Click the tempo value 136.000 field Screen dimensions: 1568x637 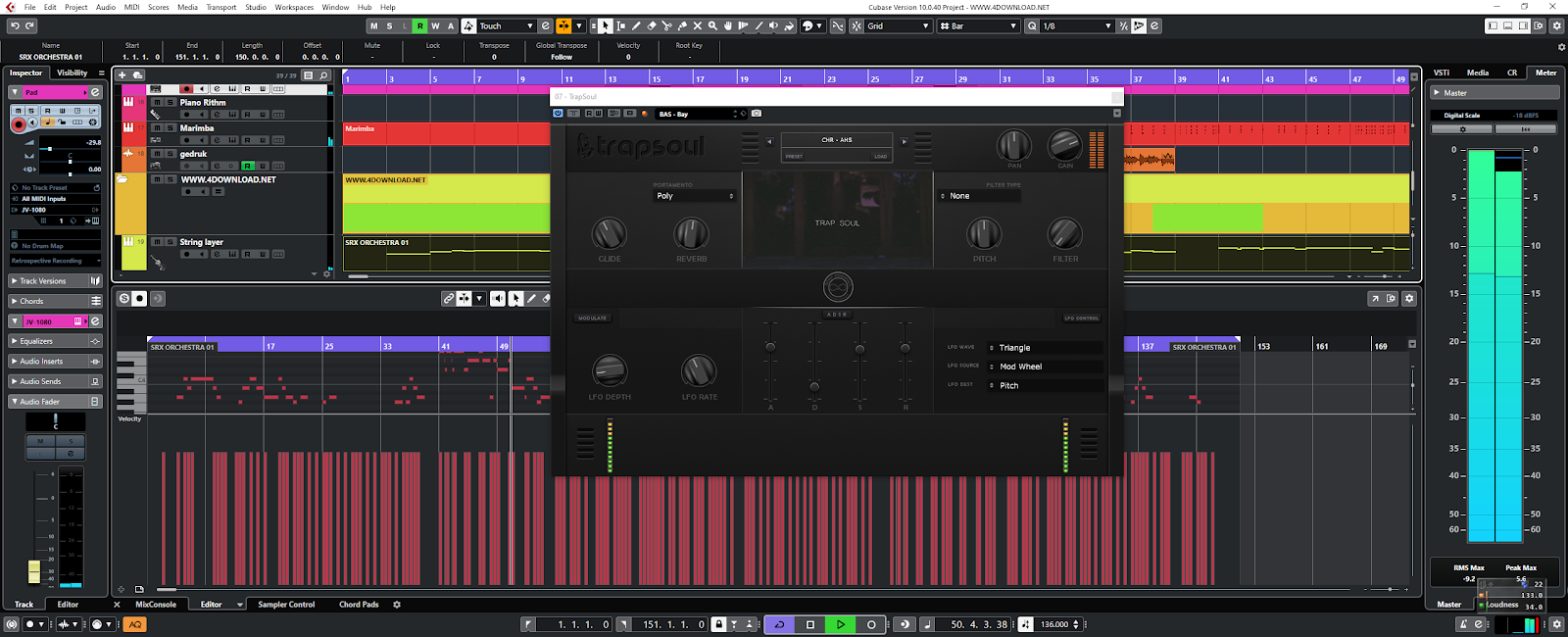pyautogui.click(x=1054, y=624)
